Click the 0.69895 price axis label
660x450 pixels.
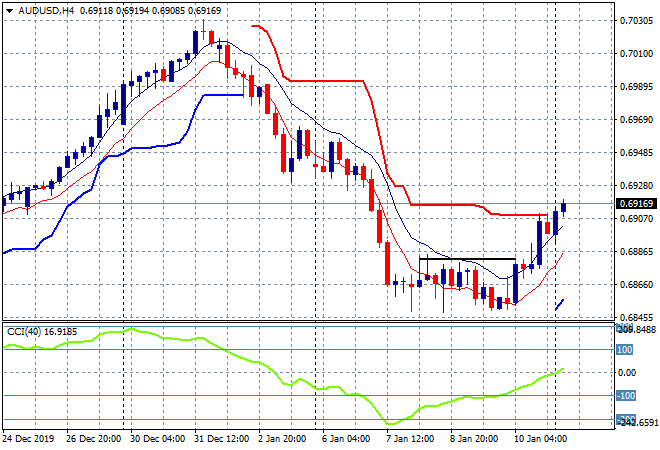[x=636, y=87]
